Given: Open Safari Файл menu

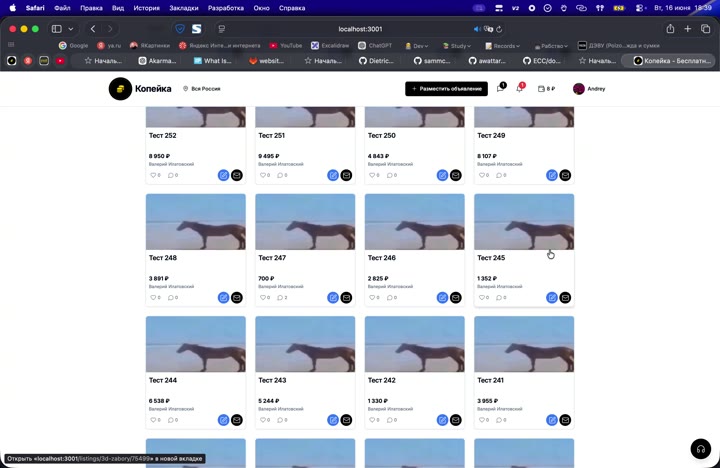Looking at the screenshot, I should coord(62,8).
